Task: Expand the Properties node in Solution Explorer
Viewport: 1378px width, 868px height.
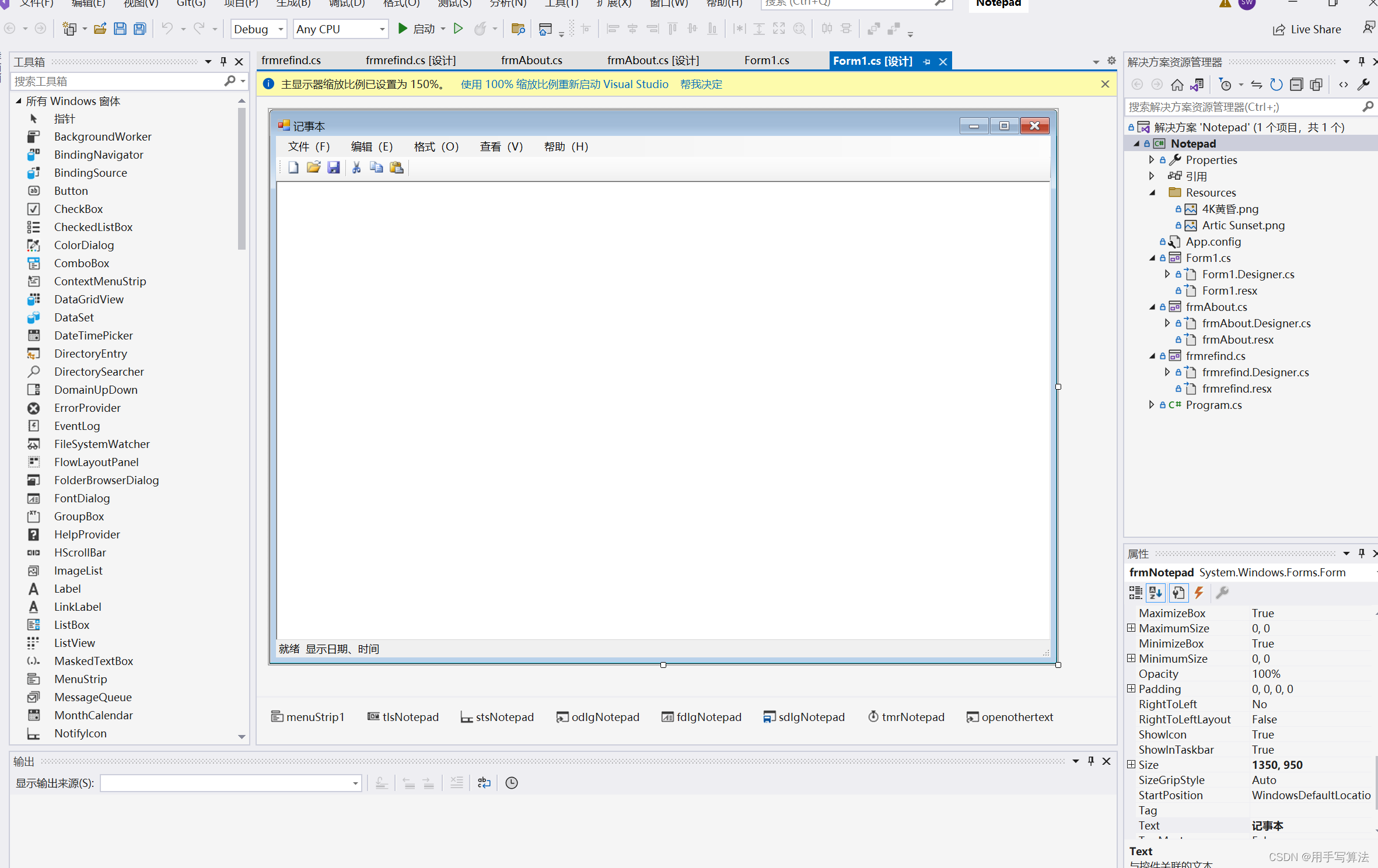Action: click(x=1151, y=159)
